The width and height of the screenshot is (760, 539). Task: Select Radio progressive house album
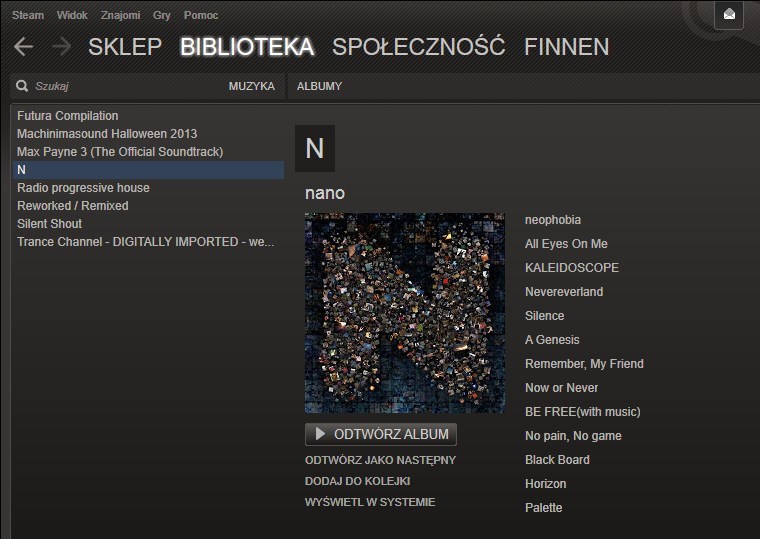[148, 188]
